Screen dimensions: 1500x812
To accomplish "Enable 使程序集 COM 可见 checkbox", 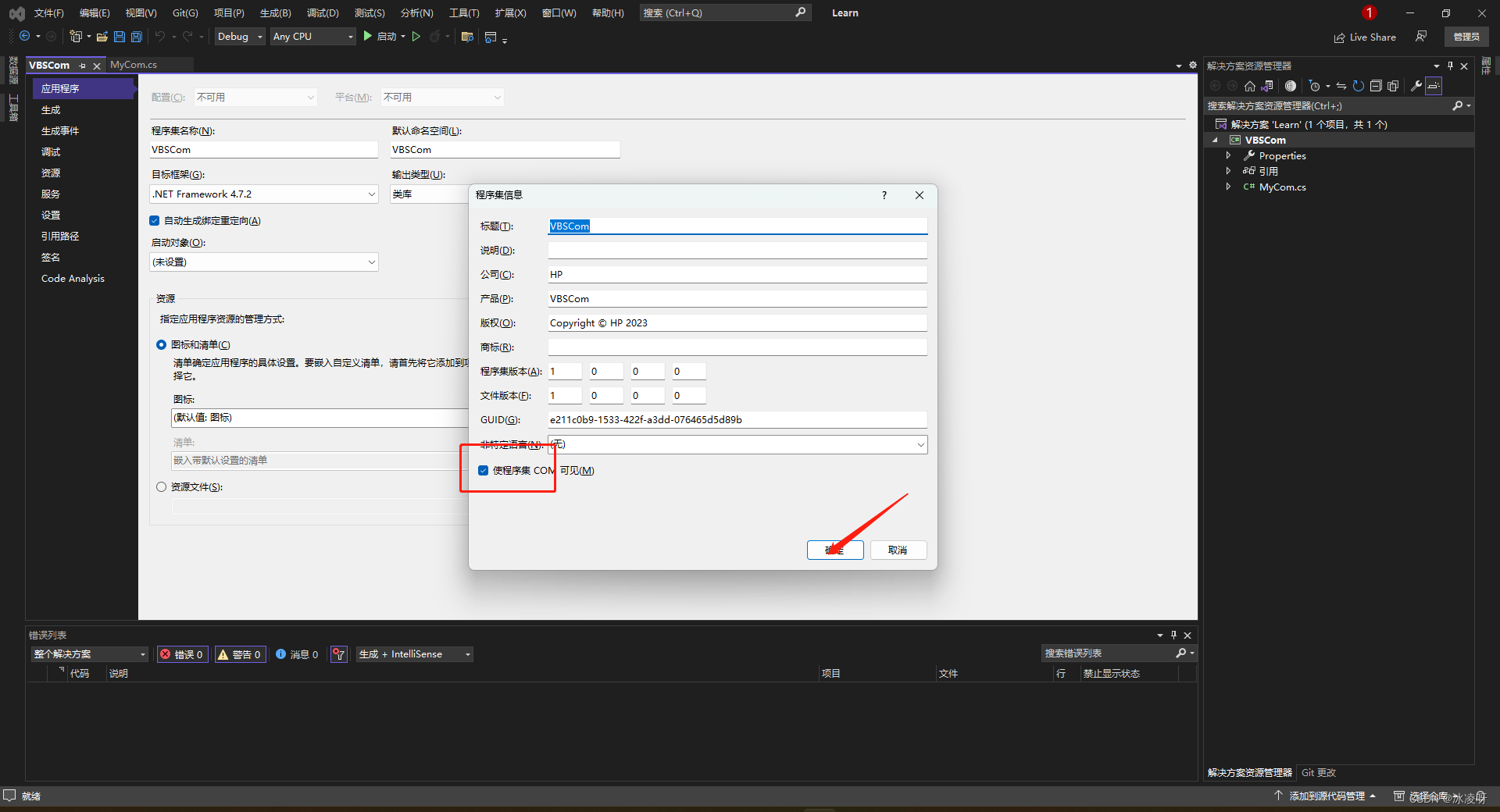I will pyautogui.click(x=482, y=470).
